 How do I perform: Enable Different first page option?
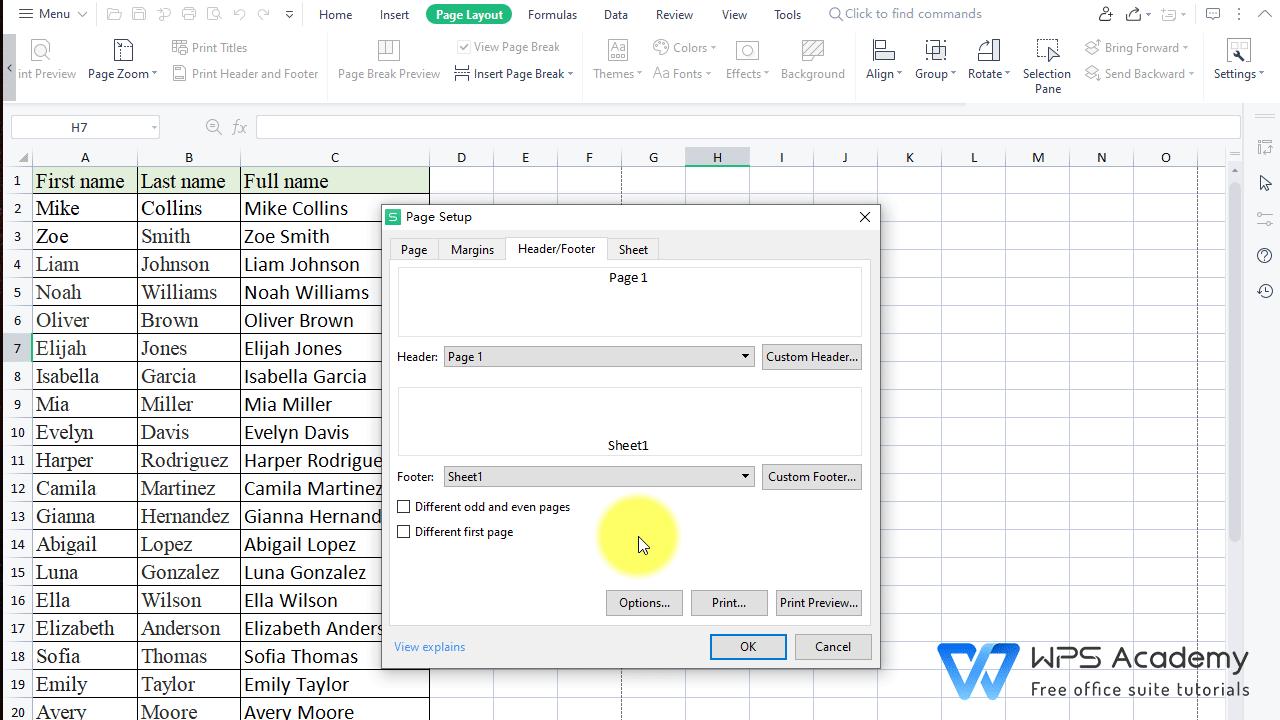(404, 532)
